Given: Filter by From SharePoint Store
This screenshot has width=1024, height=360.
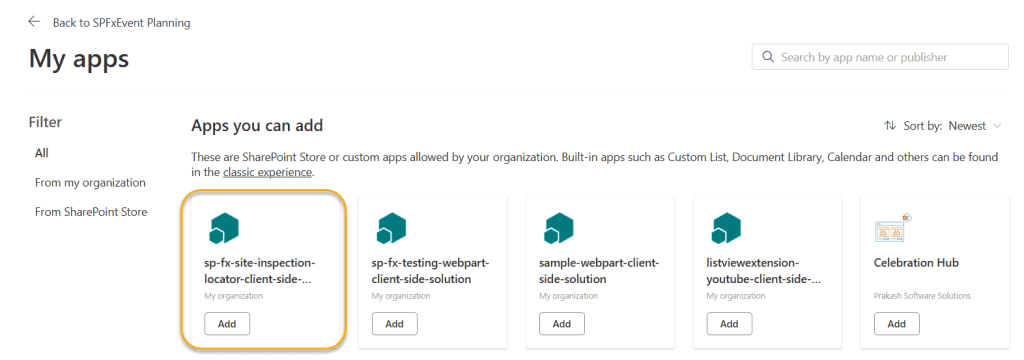Looking at the screenshot, I should (x=91, y=212).
